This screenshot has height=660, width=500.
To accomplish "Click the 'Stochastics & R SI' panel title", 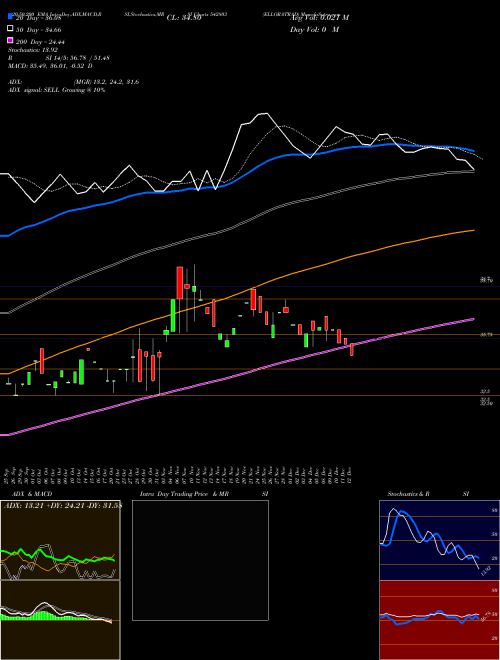I will tap(428, 494).
